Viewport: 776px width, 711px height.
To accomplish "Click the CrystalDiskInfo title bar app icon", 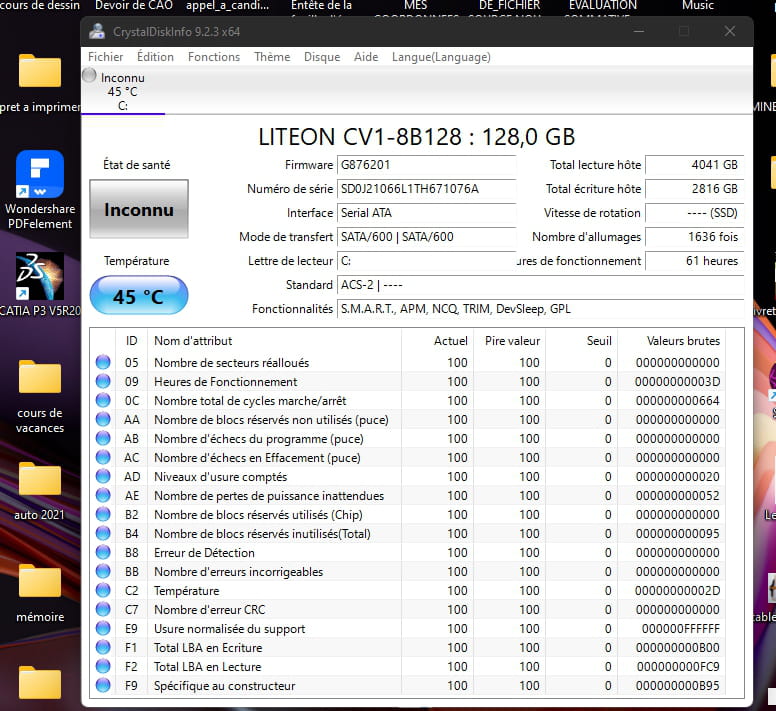I will pyautogui.click(x=97, y=31).
